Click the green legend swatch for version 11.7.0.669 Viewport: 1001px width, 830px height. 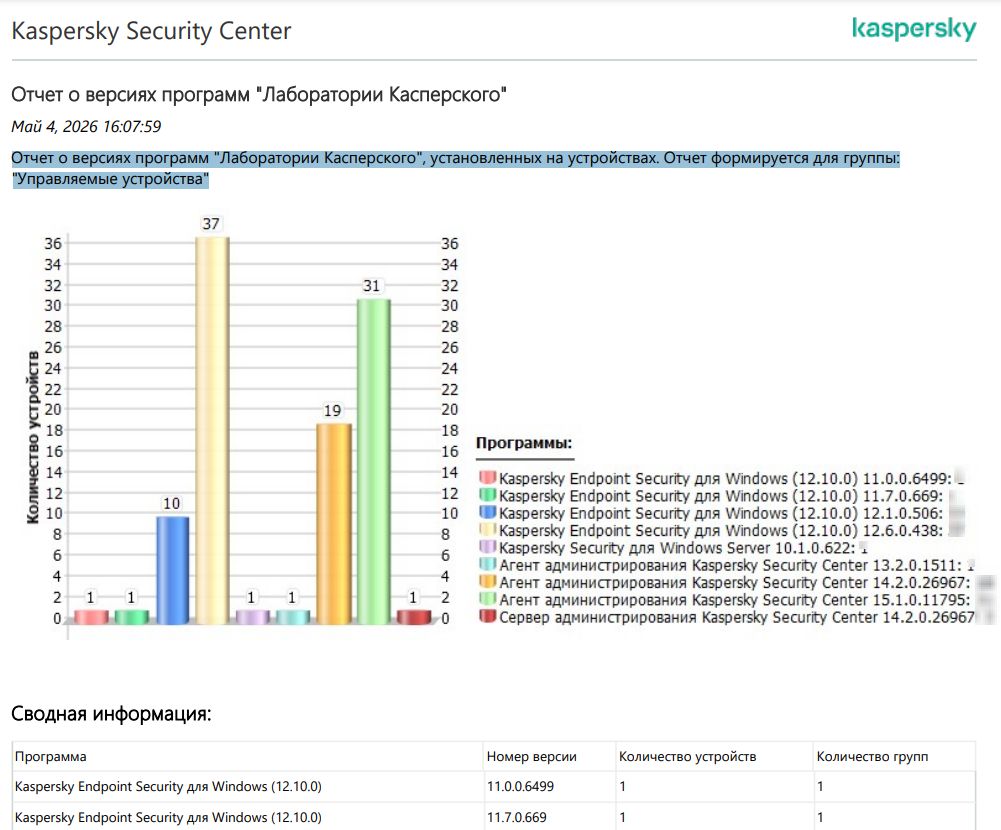click(488, 495)
